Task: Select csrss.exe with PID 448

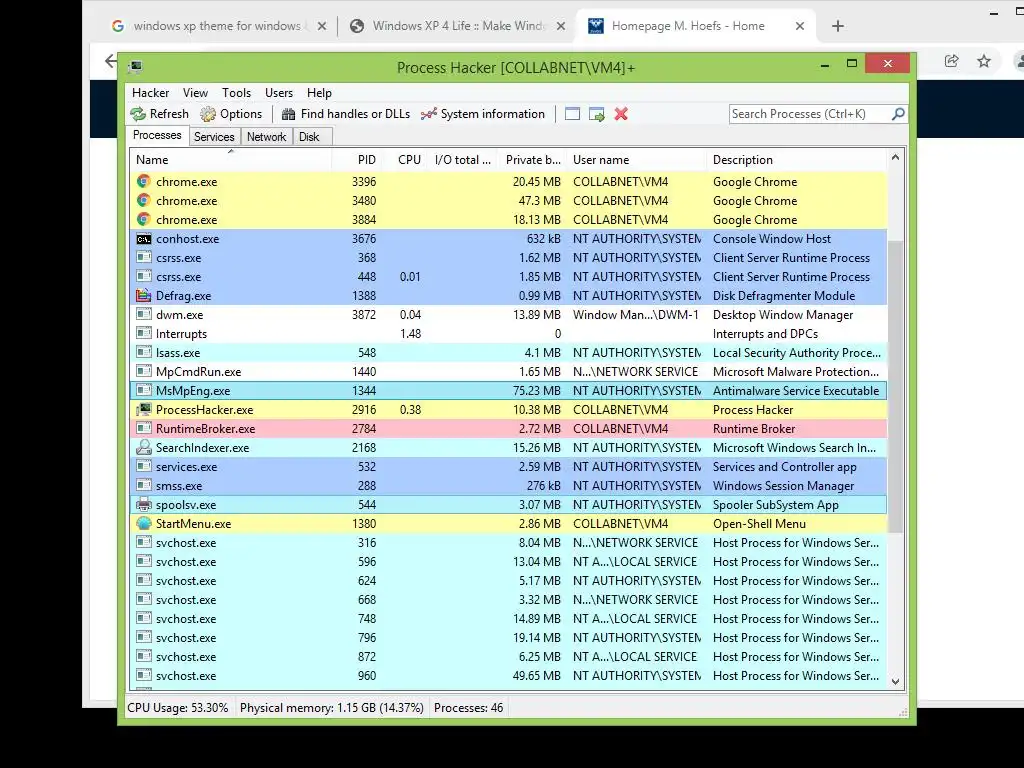Action: (x=509, y=277)
